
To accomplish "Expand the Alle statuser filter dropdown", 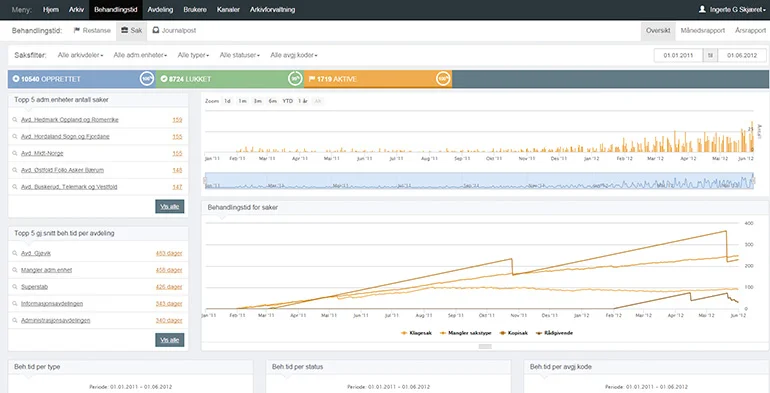I will pos(240,56).
